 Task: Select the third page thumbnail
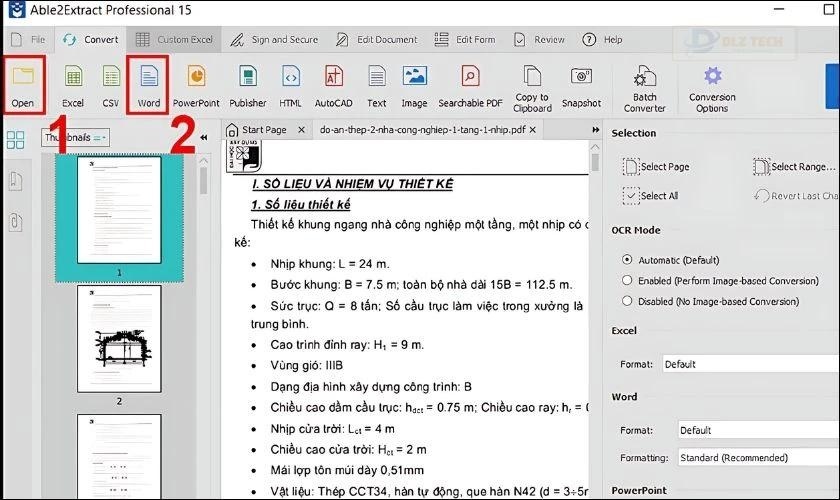click(119, 456)
